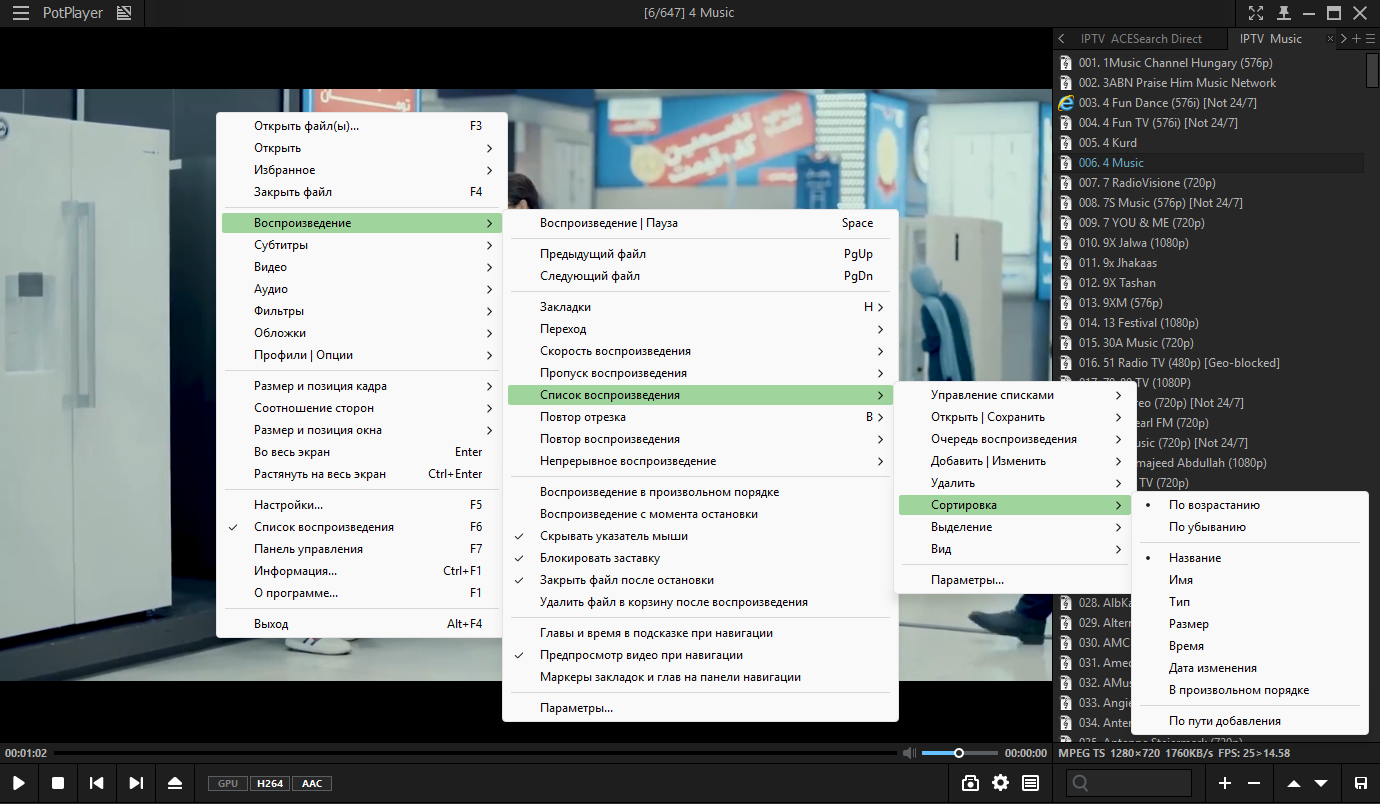
Task: Mute audio via the speaker icon
Action: pyautogui.click(x=908, y=753)
